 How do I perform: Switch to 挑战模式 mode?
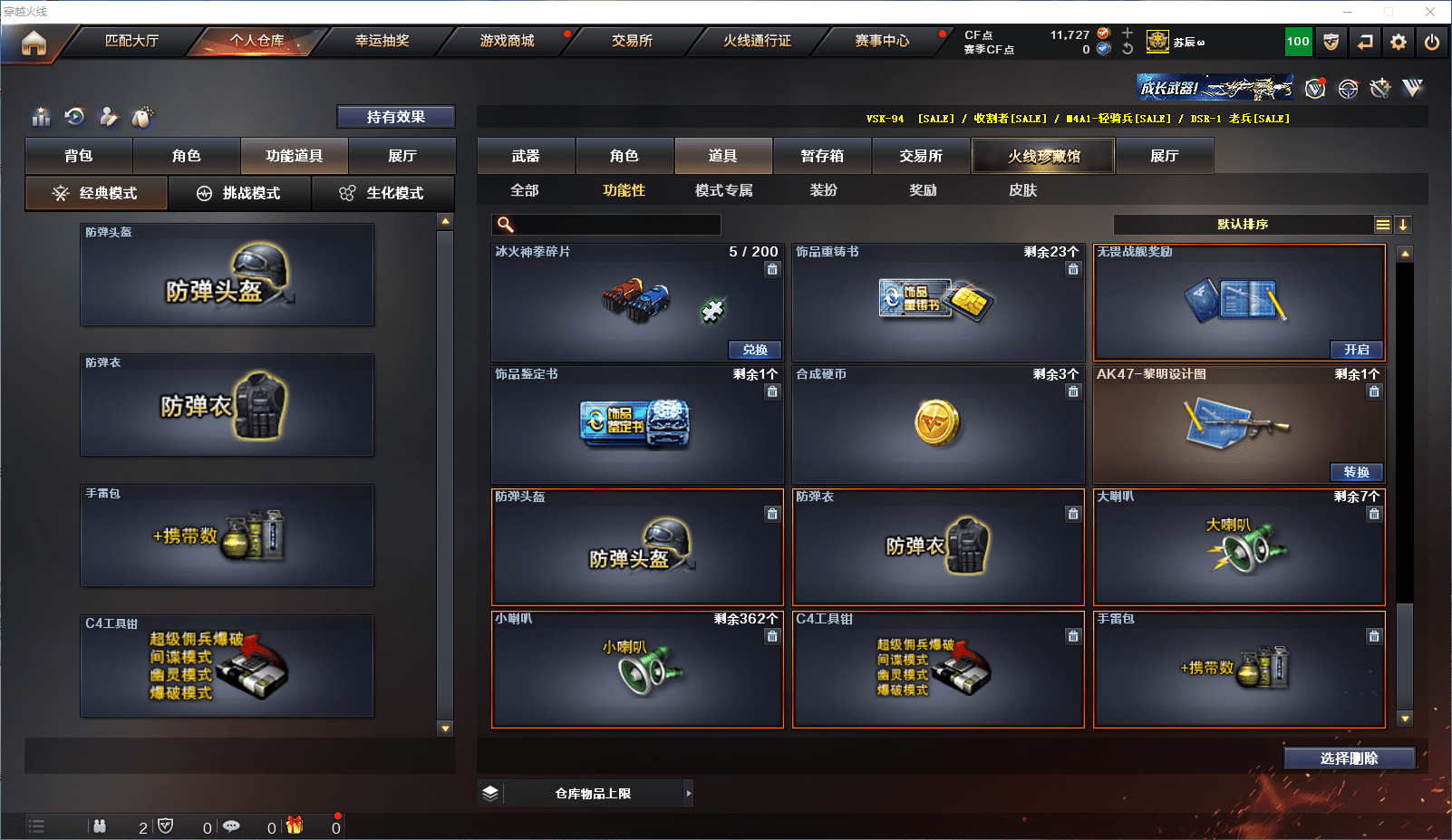click(x=240, y=193)
